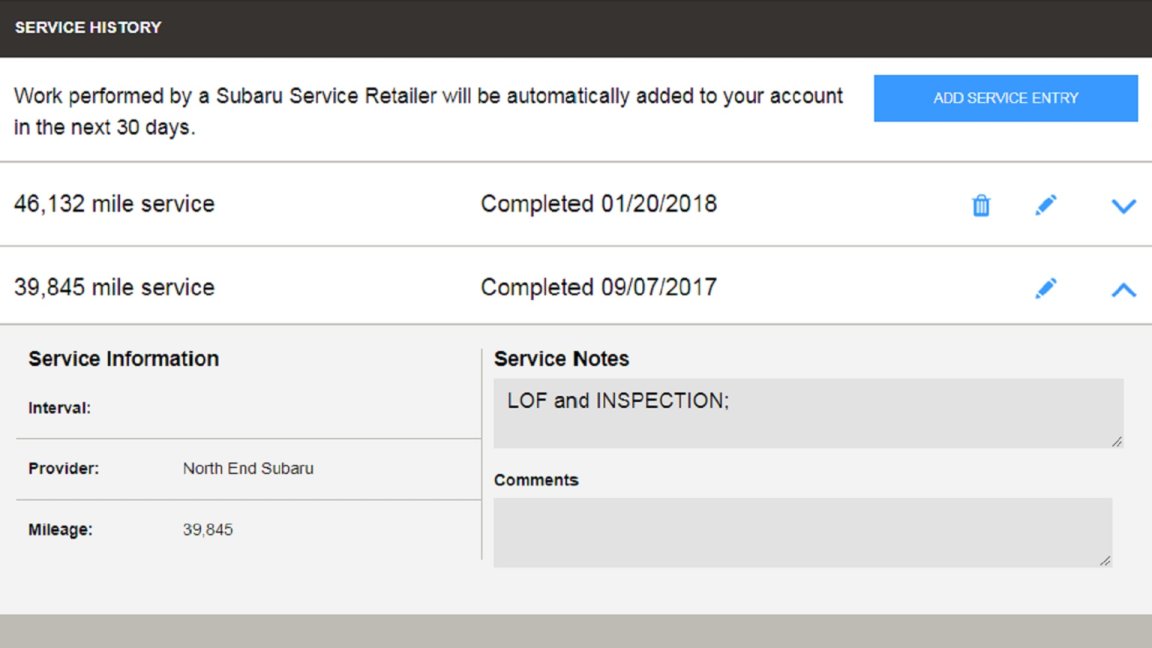Screen dimensions: 1152x648
Task: Grab the Service Notes resize handle
Action: (x=1116, y=441)
